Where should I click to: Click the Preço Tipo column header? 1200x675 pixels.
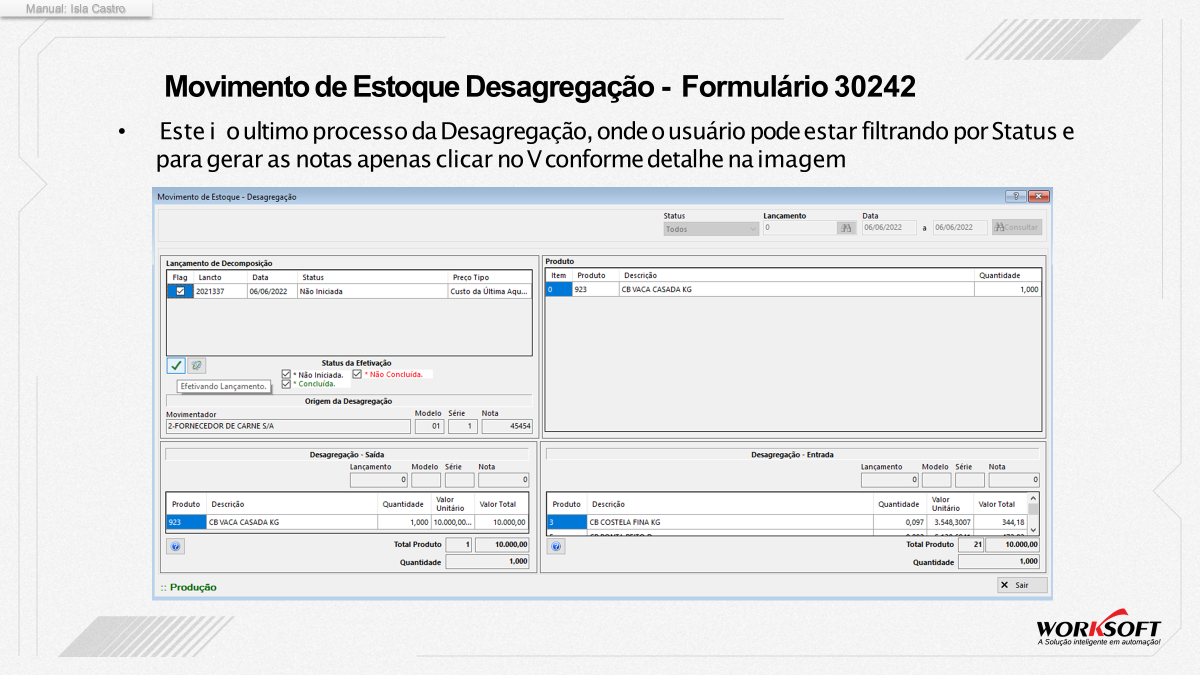point(489,277)
